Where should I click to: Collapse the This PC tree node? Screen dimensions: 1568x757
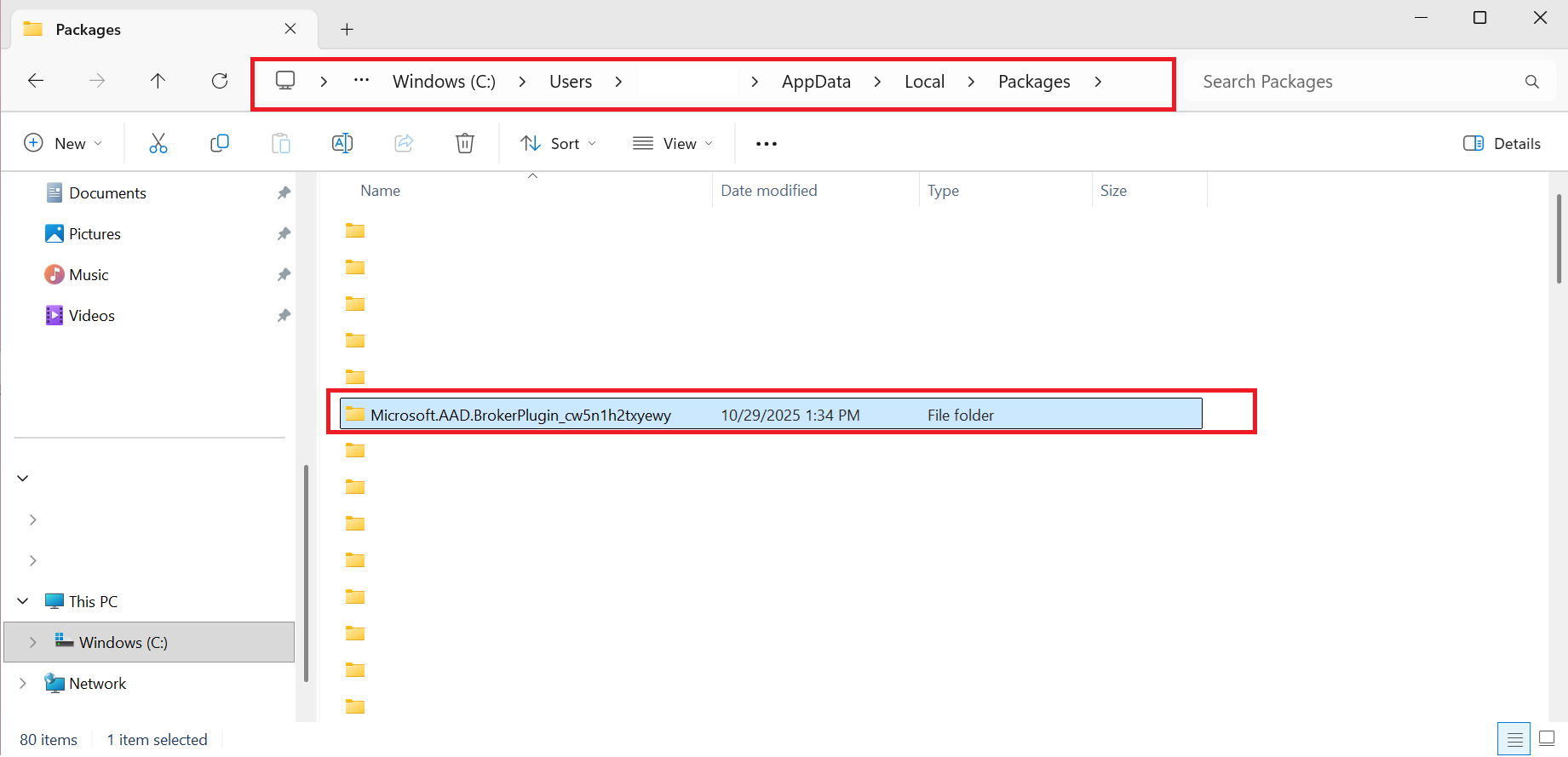tap(23, 601)
